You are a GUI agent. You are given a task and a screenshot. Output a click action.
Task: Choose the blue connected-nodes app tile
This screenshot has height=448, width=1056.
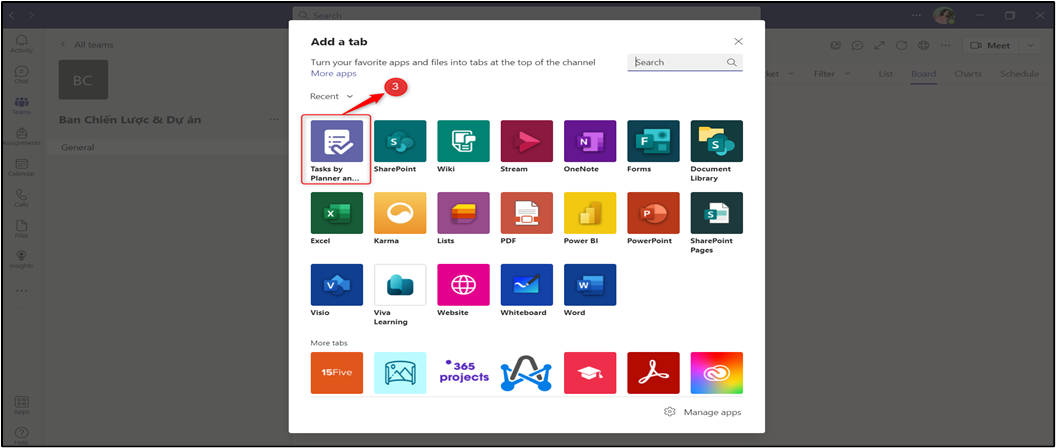[x=527, y=373]
